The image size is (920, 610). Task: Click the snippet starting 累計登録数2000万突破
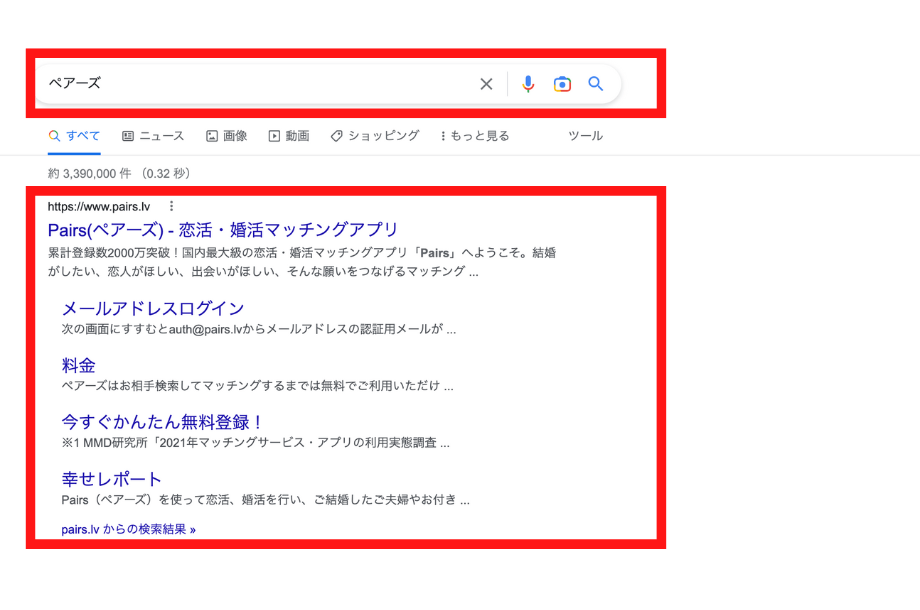pyautogui.click(x=302, y=262)
